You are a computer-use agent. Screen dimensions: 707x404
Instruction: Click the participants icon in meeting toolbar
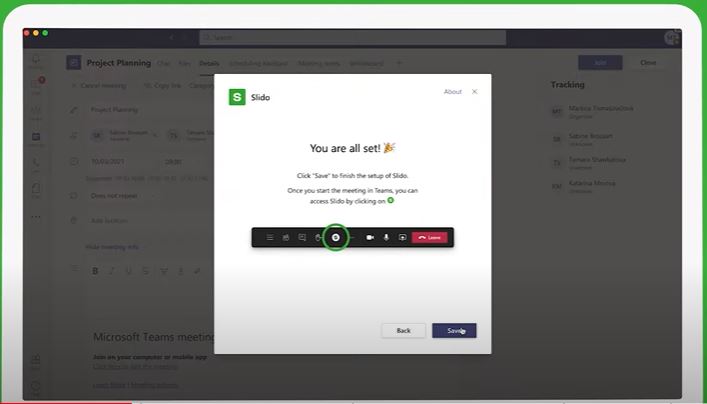click(286, 237)
